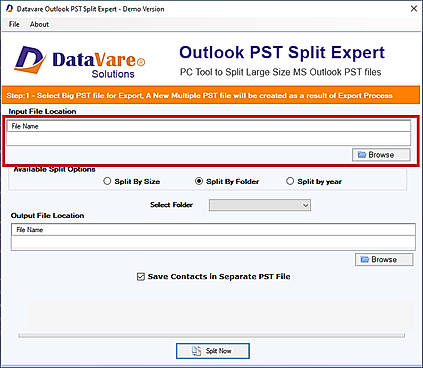Click the DataVare Solutions logo
423x368 pixels.
[x=80, y=62]
